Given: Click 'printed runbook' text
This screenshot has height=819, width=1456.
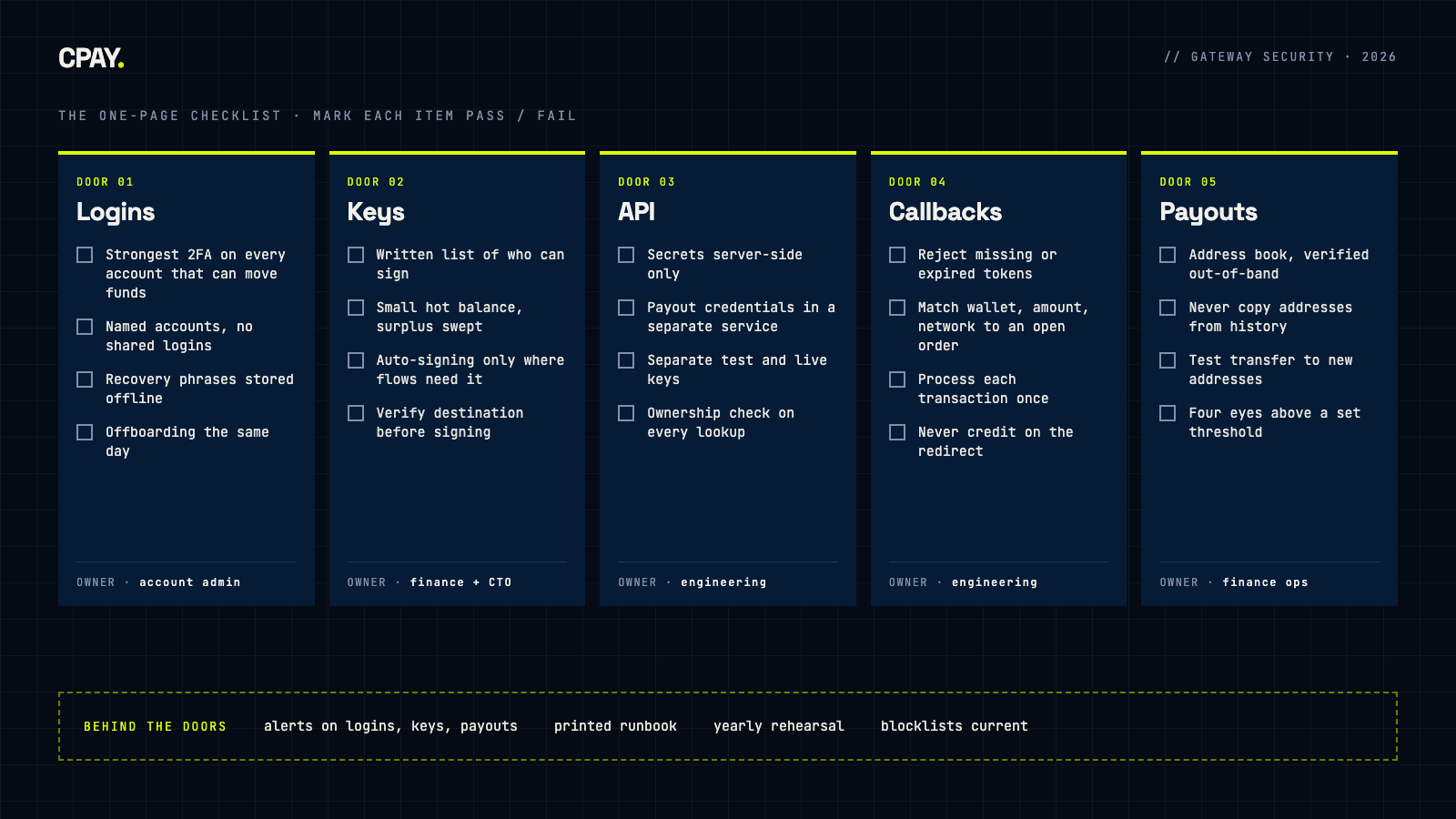Looking at the screenshot, I should point(615,726).
